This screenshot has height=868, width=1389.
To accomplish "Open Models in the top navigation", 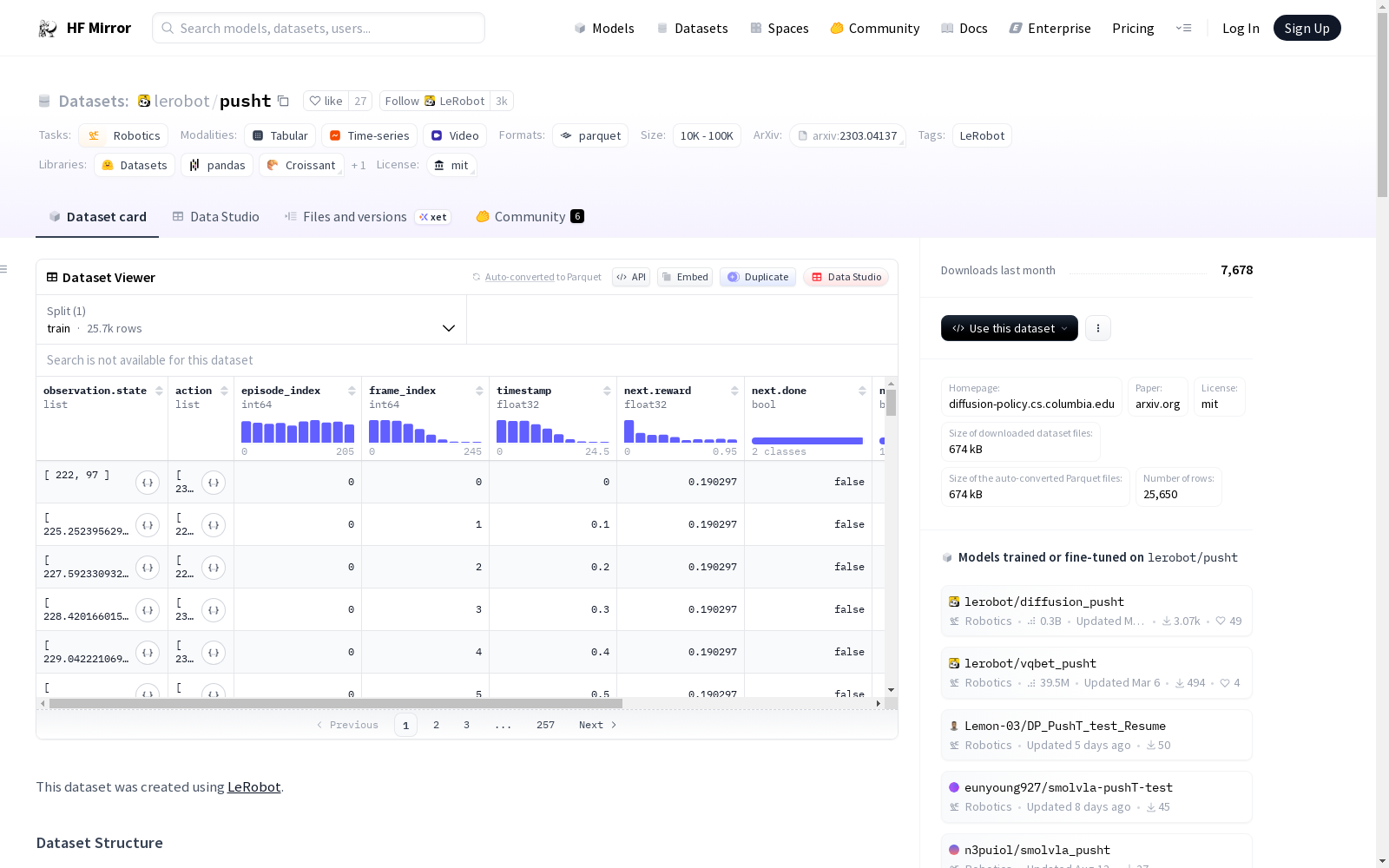I will (x=604, y=29).
